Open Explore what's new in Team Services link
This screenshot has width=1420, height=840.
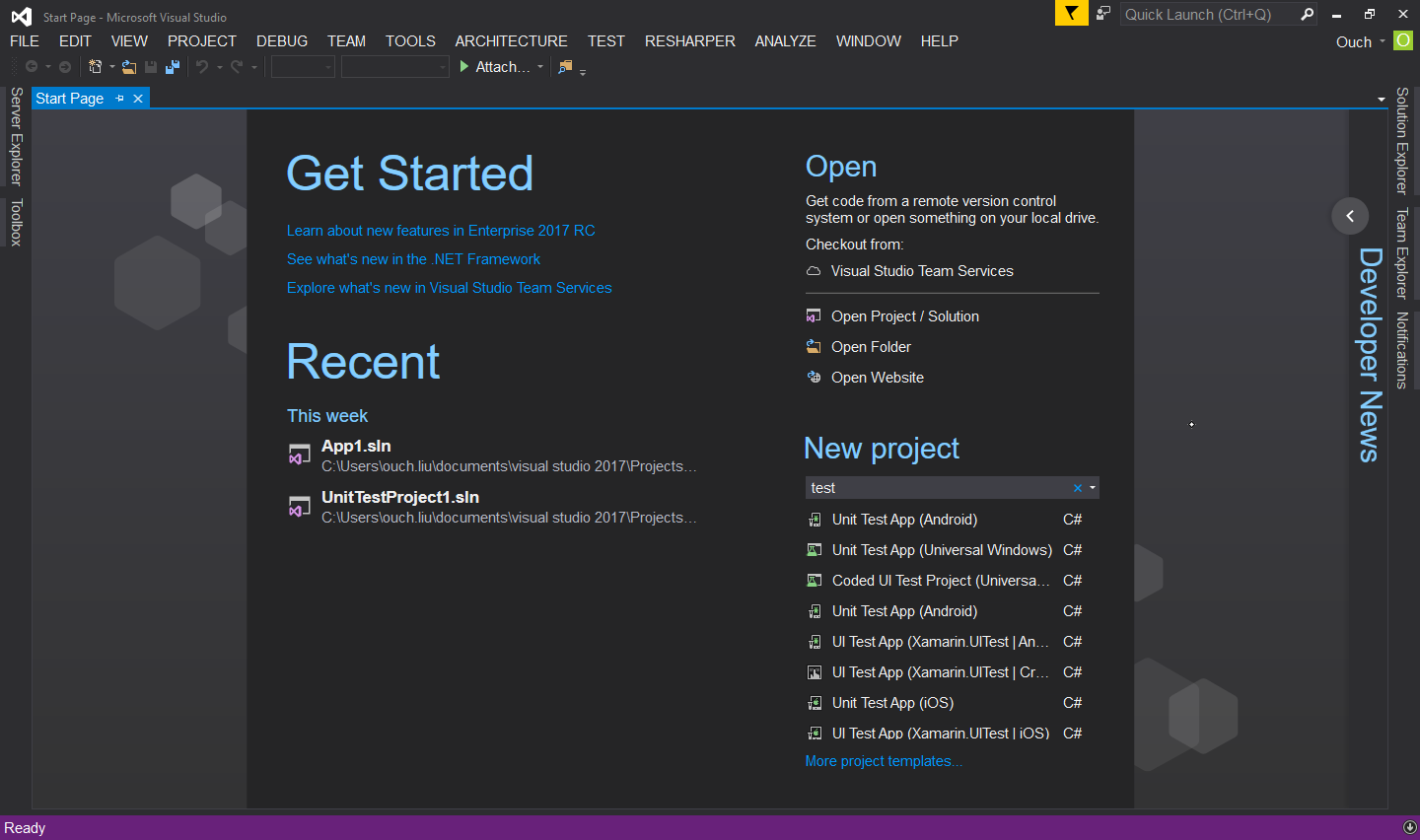(449, 288)
